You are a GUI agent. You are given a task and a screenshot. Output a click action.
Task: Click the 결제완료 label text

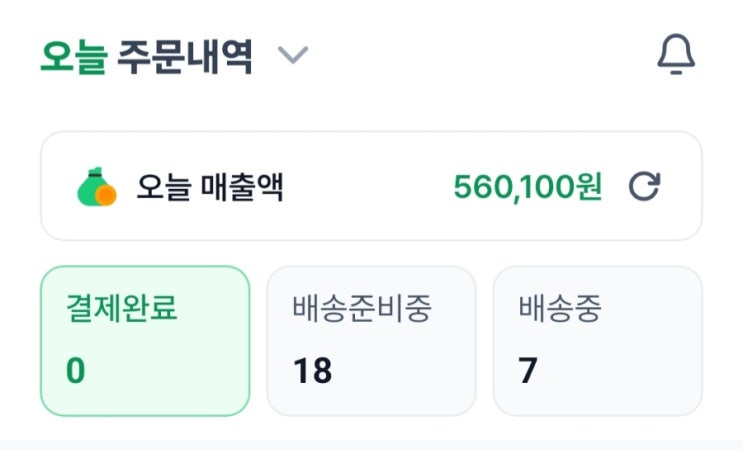pyautogui.click(x=122, y=309)
